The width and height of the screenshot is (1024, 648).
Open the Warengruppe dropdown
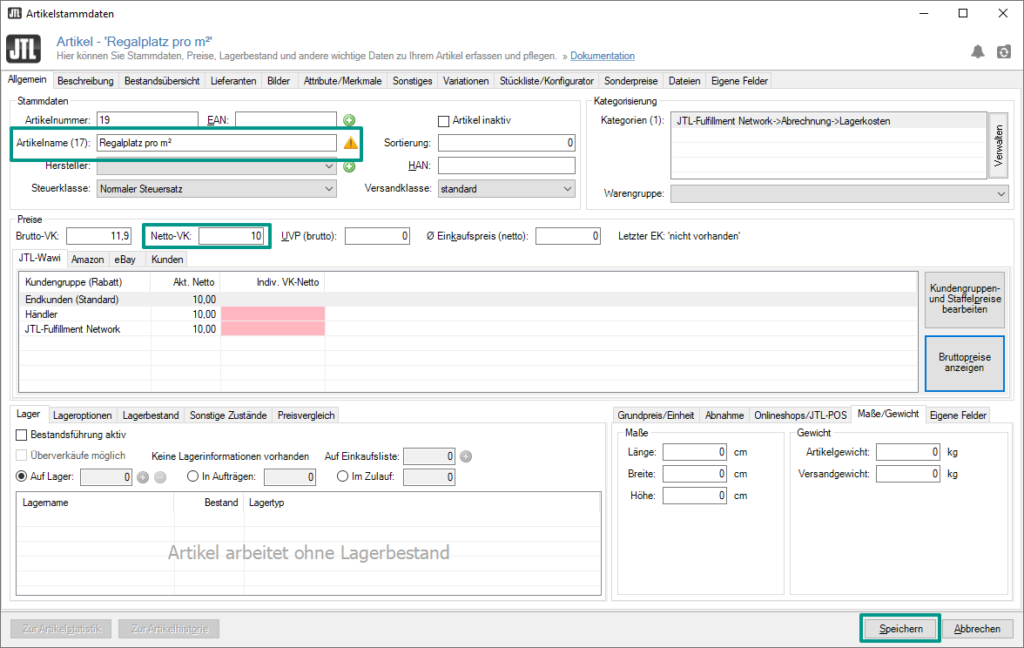(839, 194)
